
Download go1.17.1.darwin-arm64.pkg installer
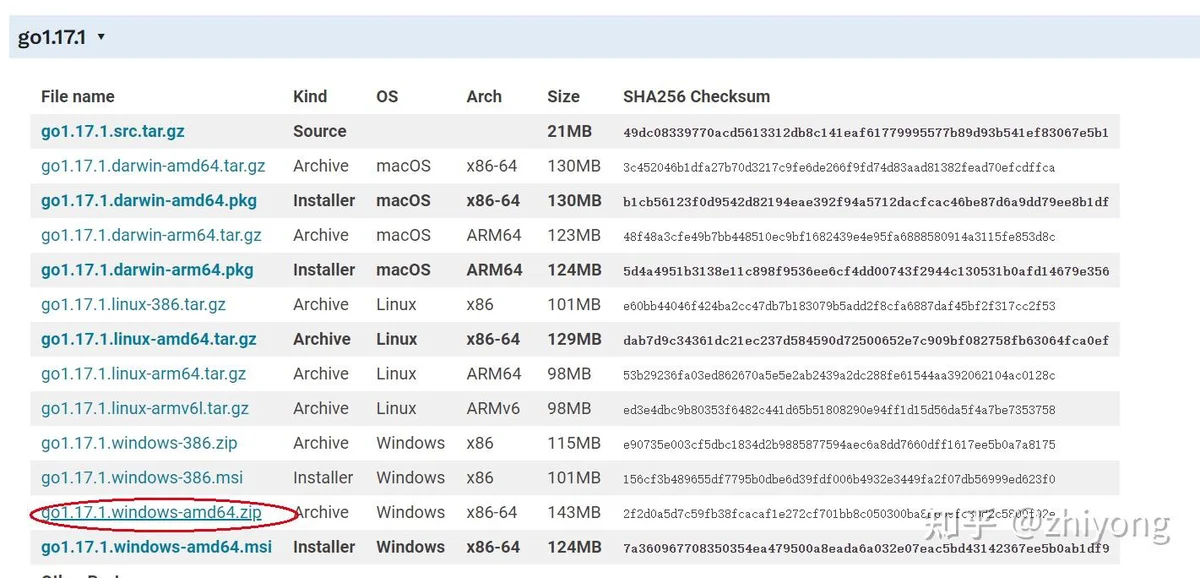click(x=147, y=270)
